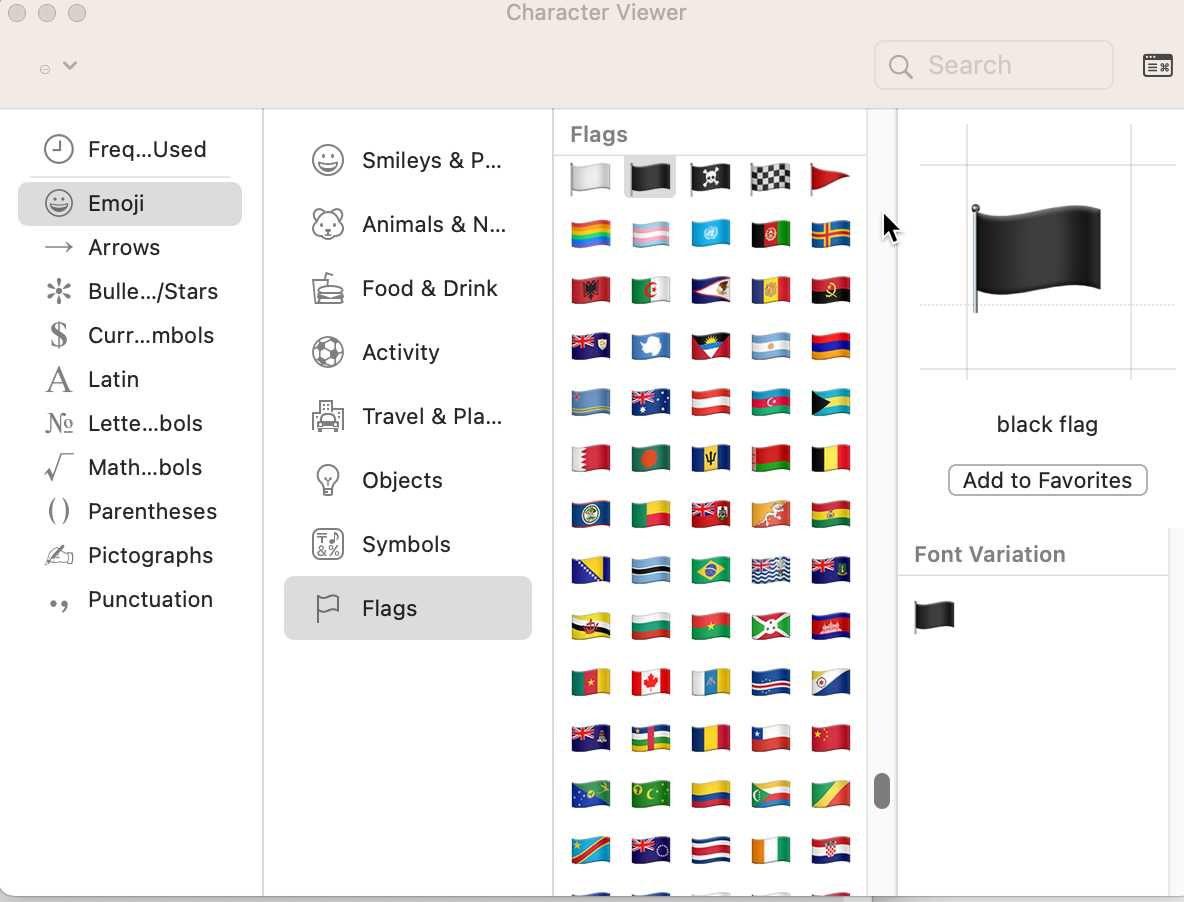Choose the chequered racing flag emoji
The width and height of the screenshot is (1184, 902).
770,178
